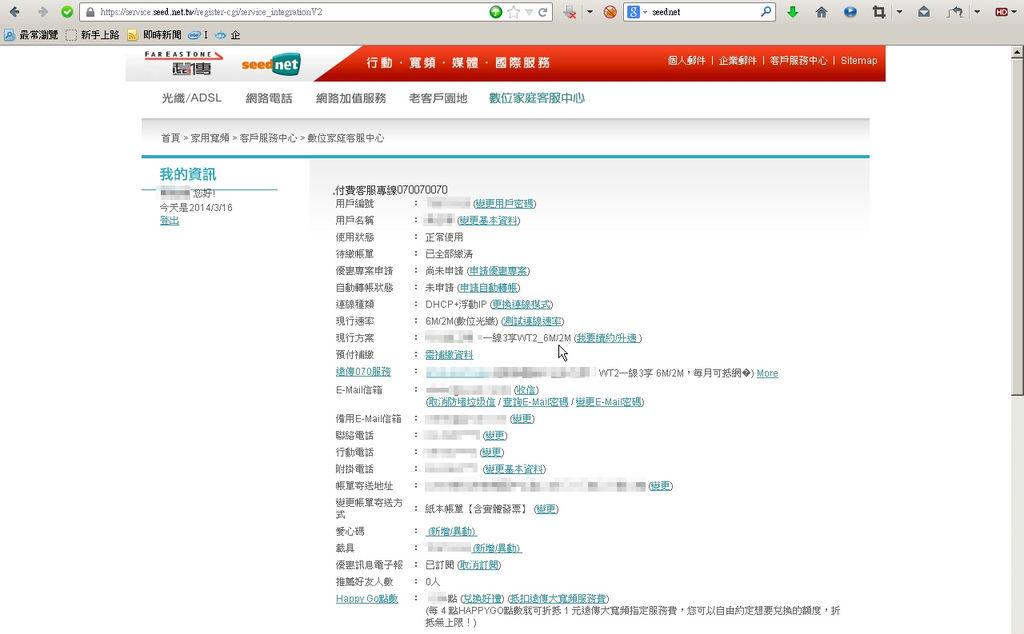Click the 更換連線模式 link

pyautogui.click(x=522, y=305)
